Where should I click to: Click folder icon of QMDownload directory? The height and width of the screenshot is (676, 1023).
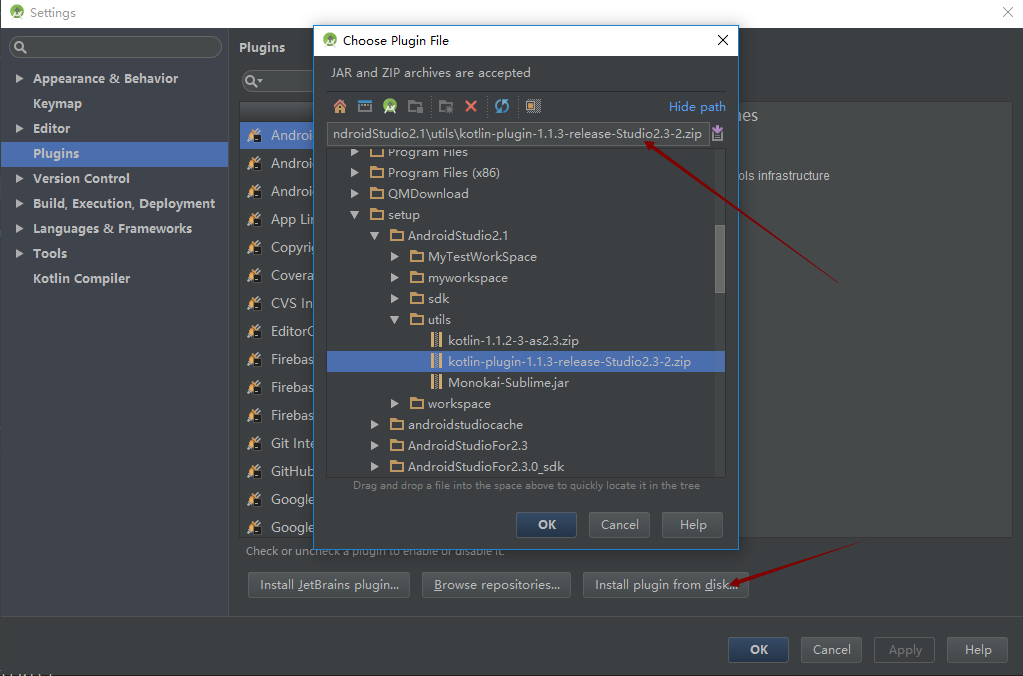click(x=376, y=193)
